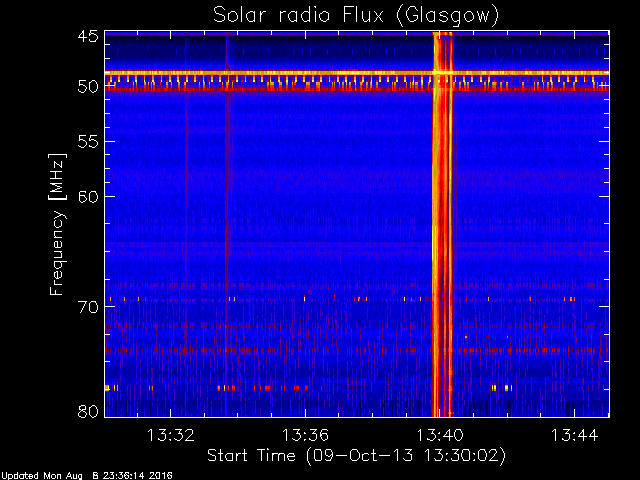This screenshot has height=480, width=640.
Task: Click the 60 MHz frequency tick label
Action: [x=88, y=197]
